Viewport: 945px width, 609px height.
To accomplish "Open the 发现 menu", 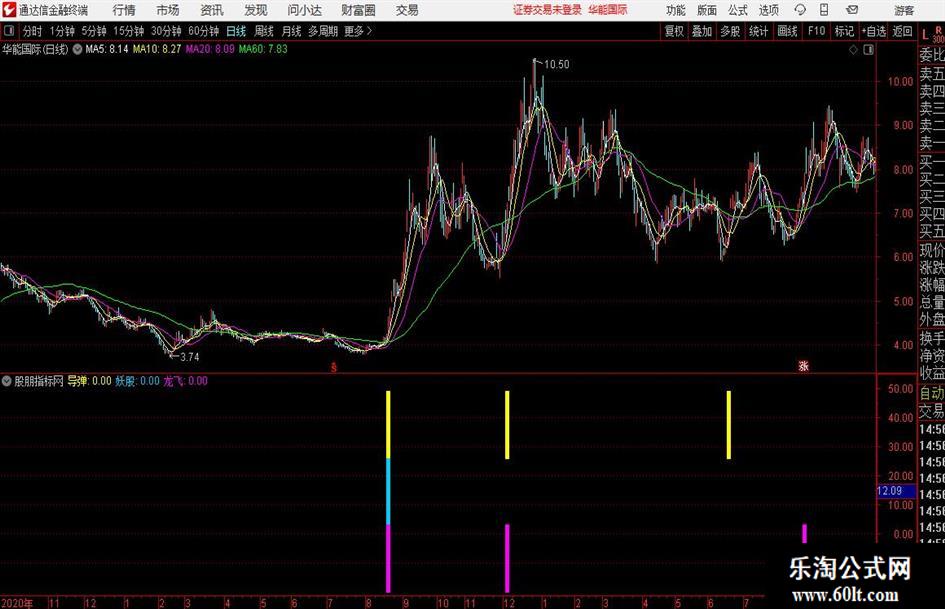I will 256,10.
